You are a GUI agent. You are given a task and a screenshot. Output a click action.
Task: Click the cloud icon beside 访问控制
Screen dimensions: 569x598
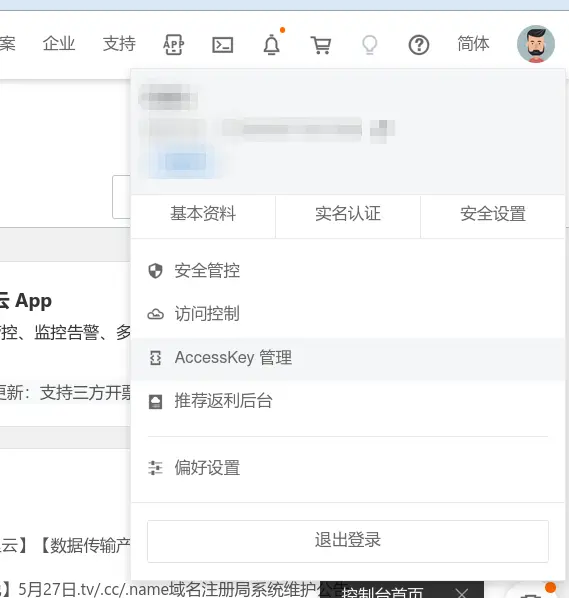155,314
